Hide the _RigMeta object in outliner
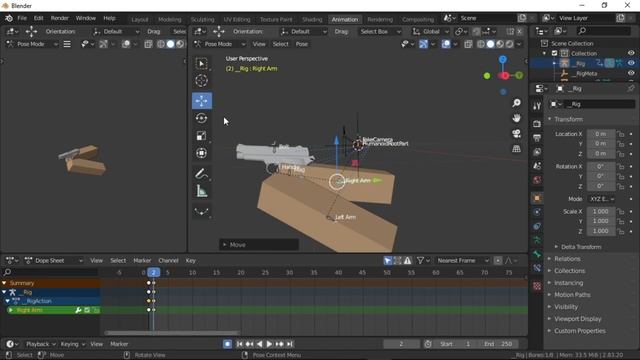This screenshot has width=640, height=360. (631, 73)
